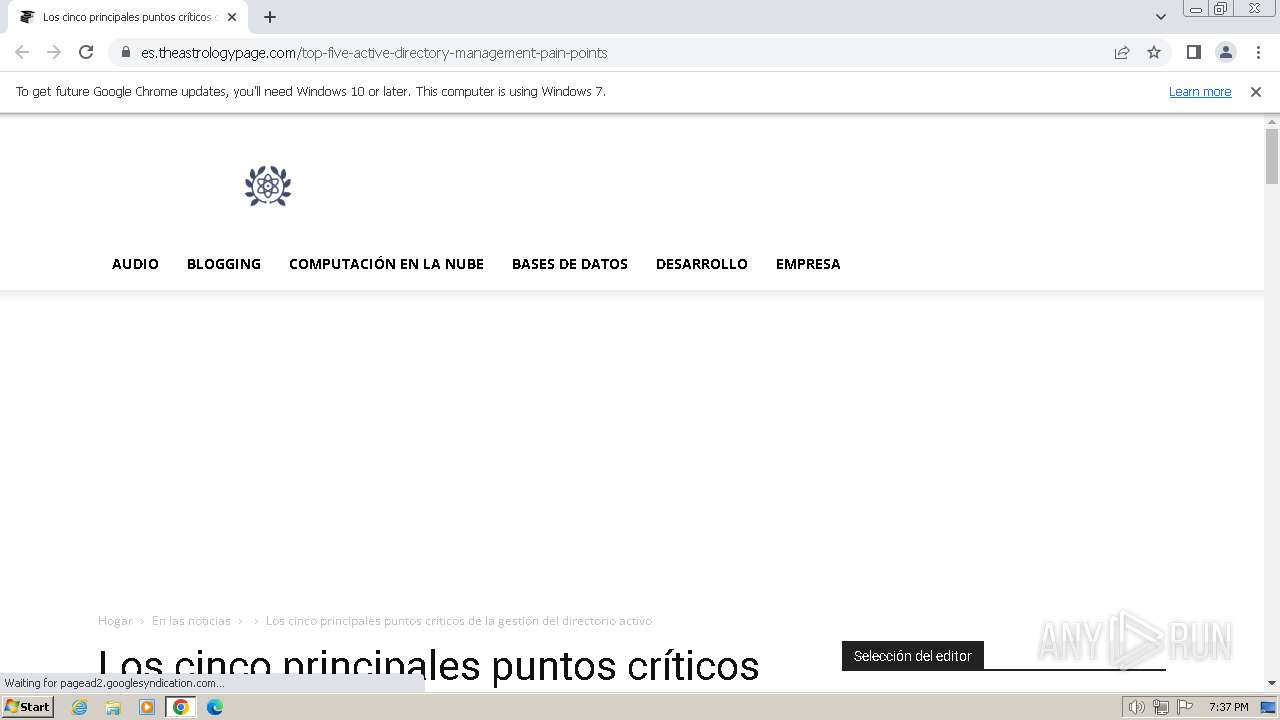Open Microsoft Edge from taskbar
The width and height of the screenshot is (1280, 720).
(215, 707)
